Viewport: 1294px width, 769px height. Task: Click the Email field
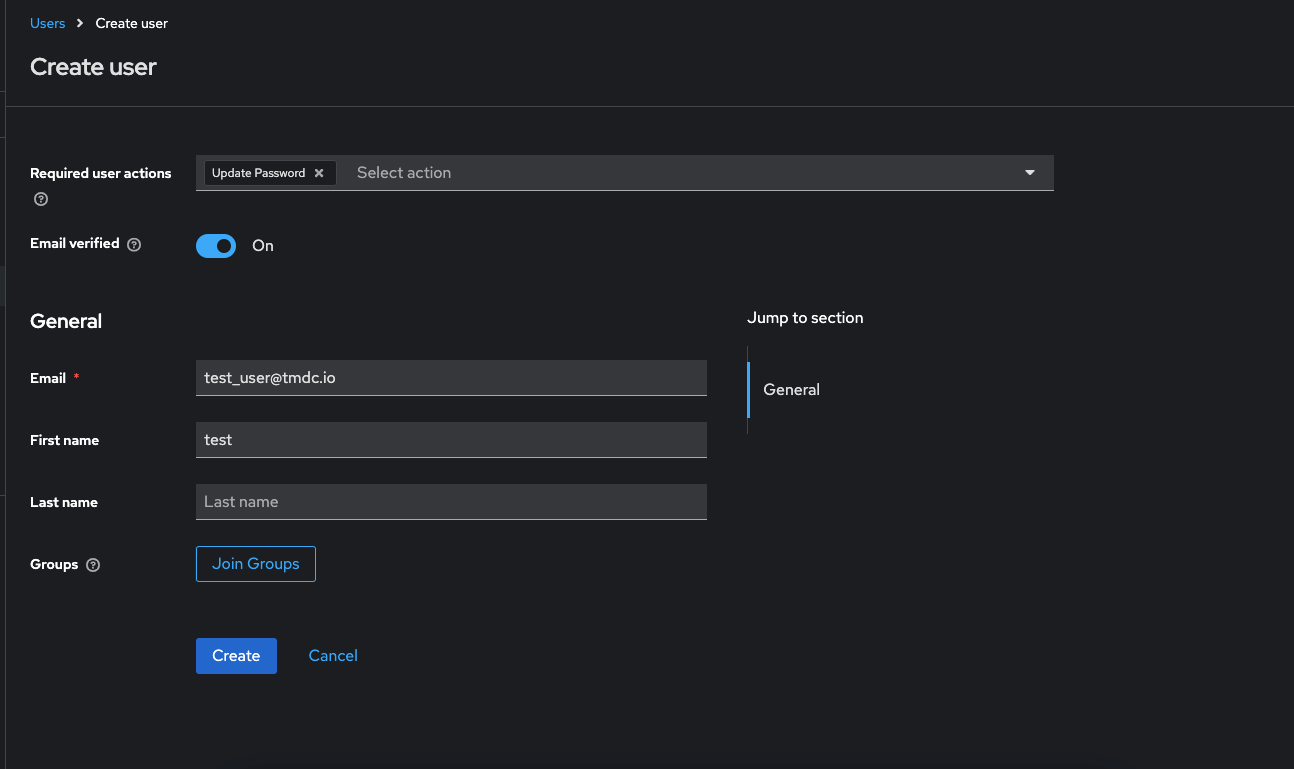451,378
